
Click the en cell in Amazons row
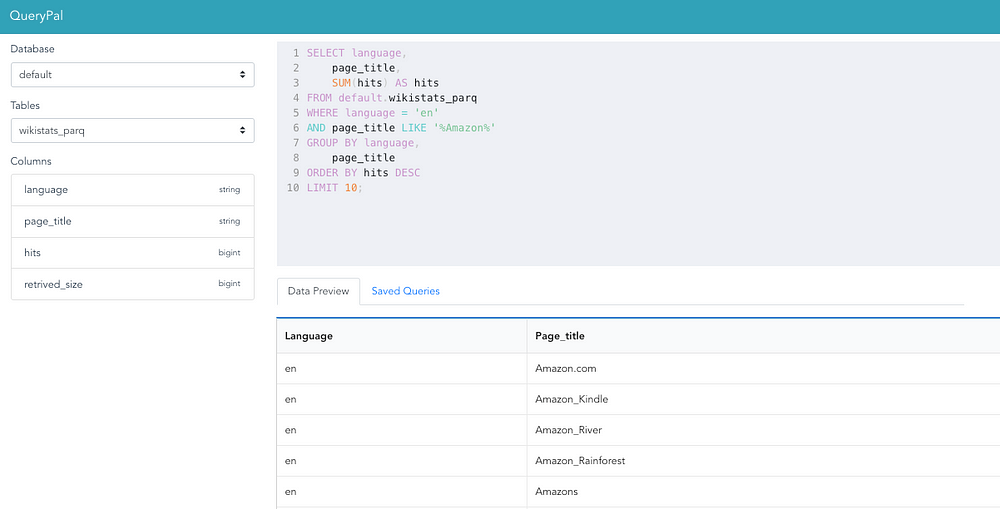pyautogui.click(x=402, y=491)
